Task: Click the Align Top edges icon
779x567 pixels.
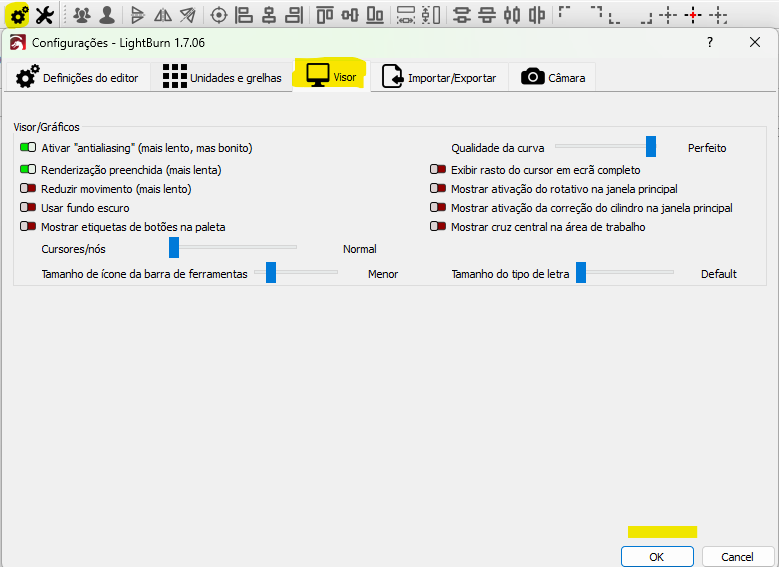Action: click(x=324, y=15)
